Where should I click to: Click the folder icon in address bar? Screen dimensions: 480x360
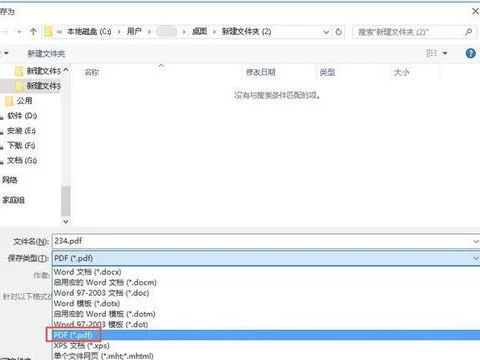pos(48,32)
